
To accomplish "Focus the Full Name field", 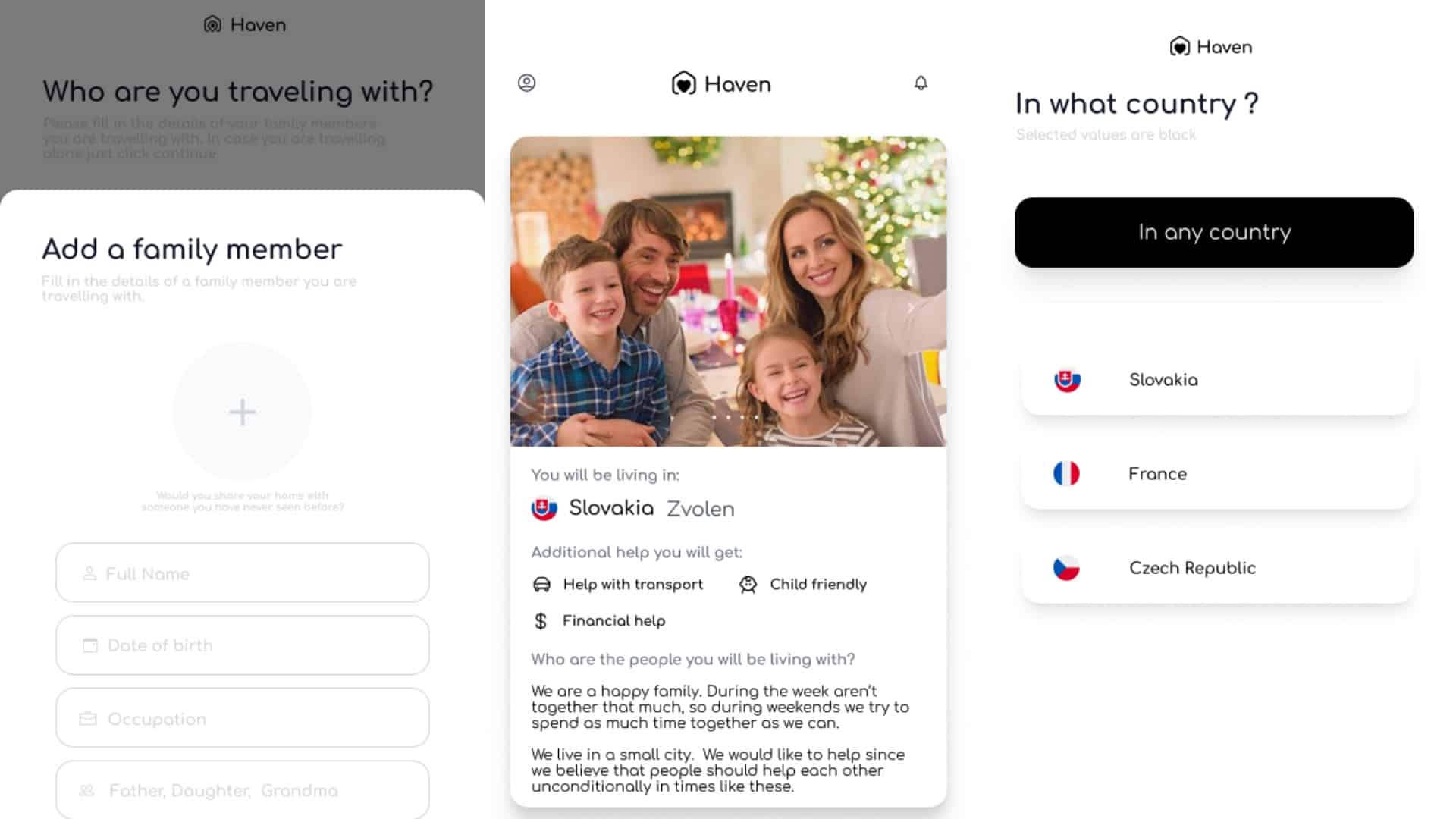I will coord(243,573).
